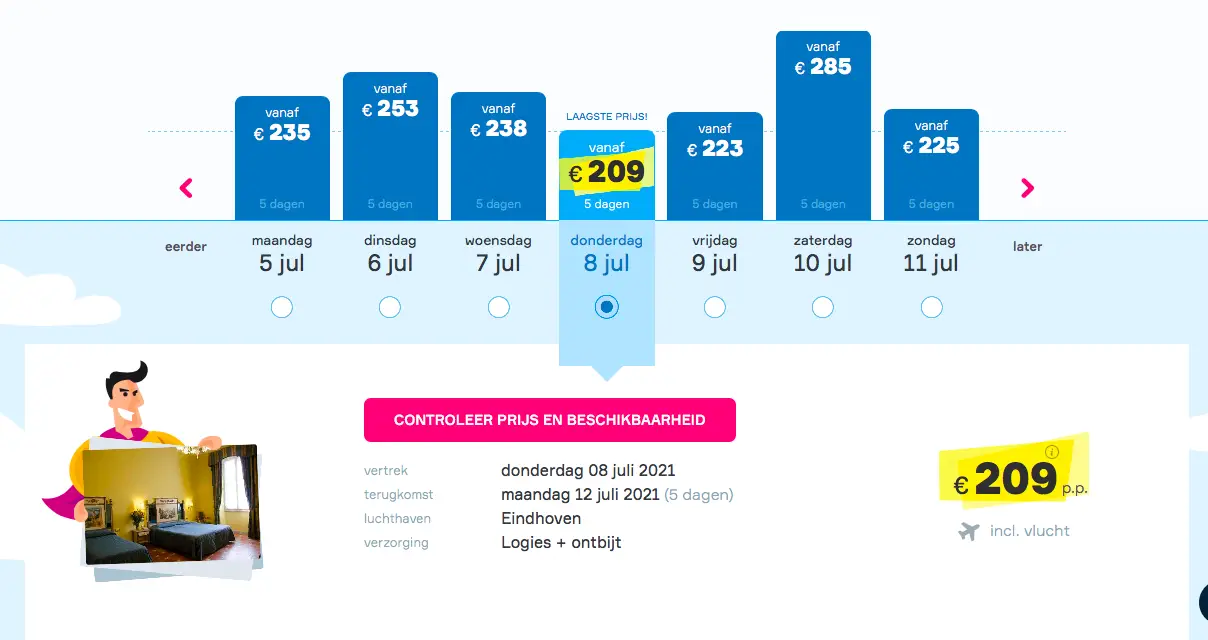Click the 'later' link
The height and width of the screenshot is (640, 1208).
point(1028,246)
